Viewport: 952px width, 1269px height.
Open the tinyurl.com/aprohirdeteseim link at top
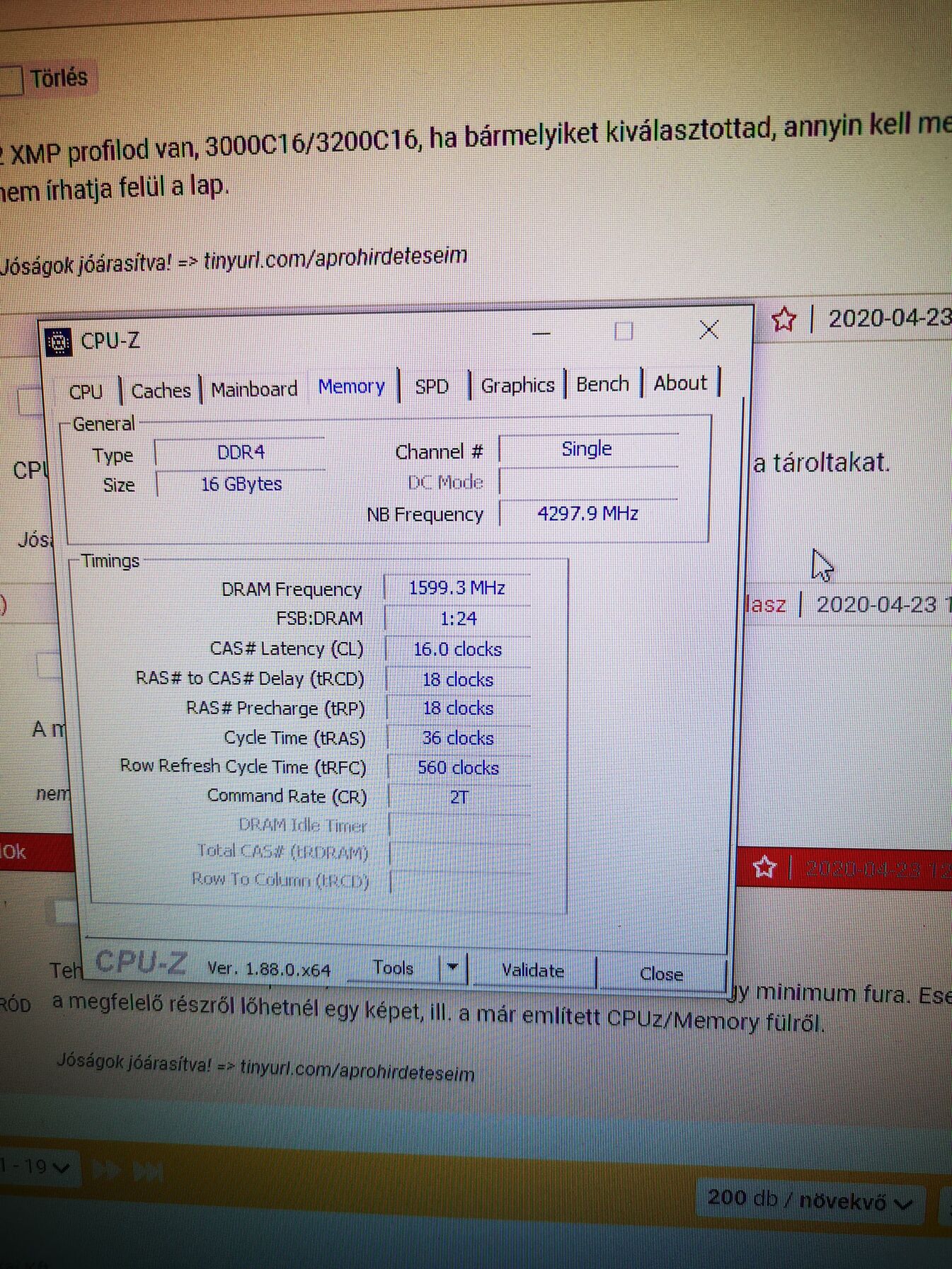(x=336, y=258)
